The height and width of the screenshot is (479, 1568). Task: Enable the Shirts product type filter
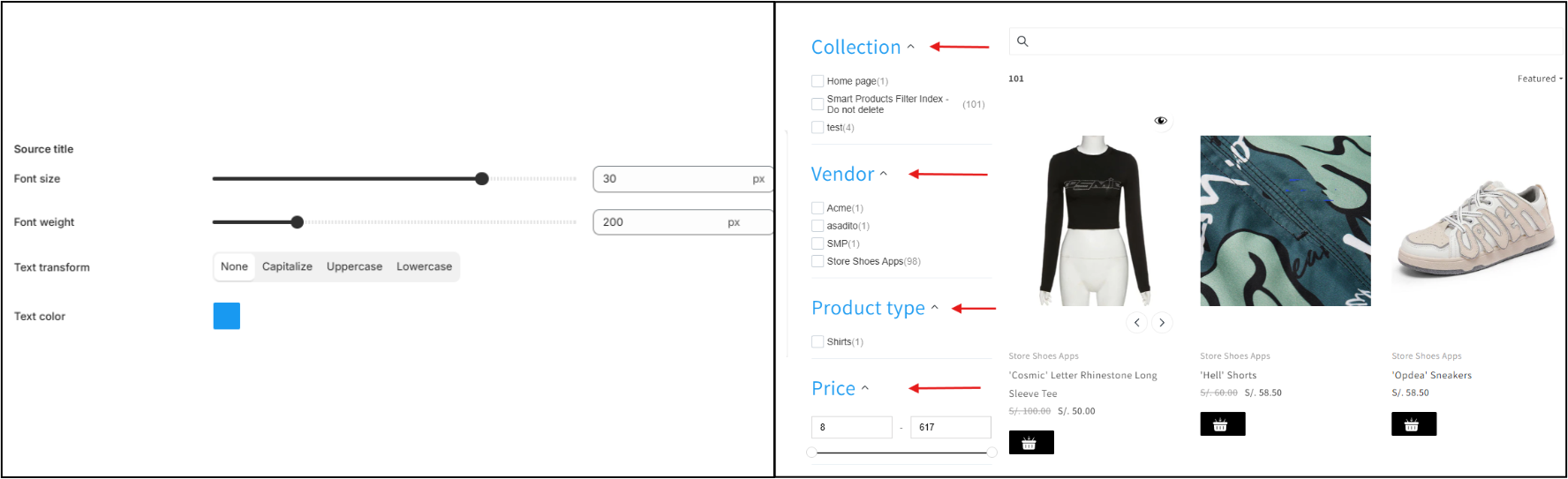(x=818, y=341)
